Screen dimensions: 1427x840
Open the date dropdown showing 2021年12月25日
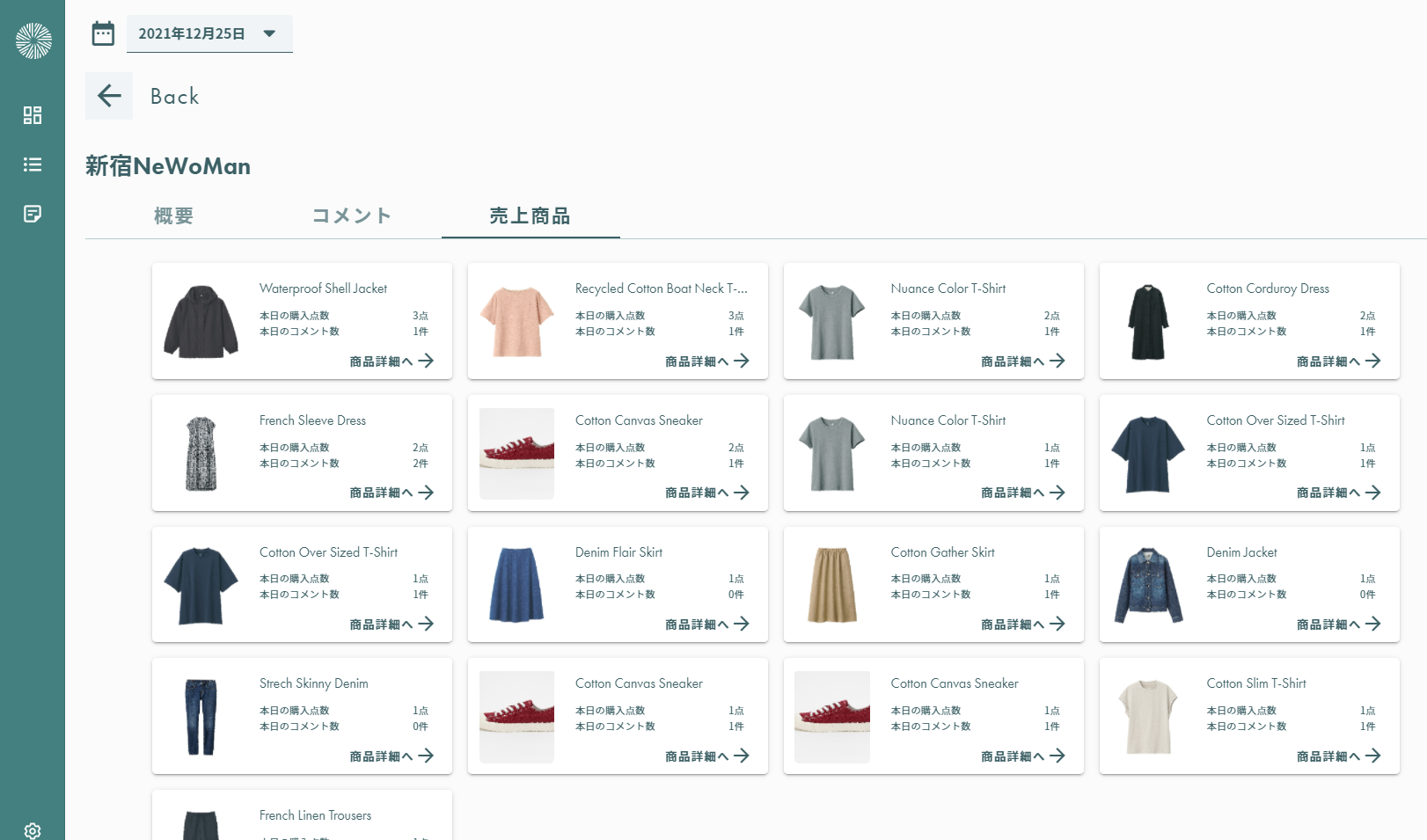209,33
